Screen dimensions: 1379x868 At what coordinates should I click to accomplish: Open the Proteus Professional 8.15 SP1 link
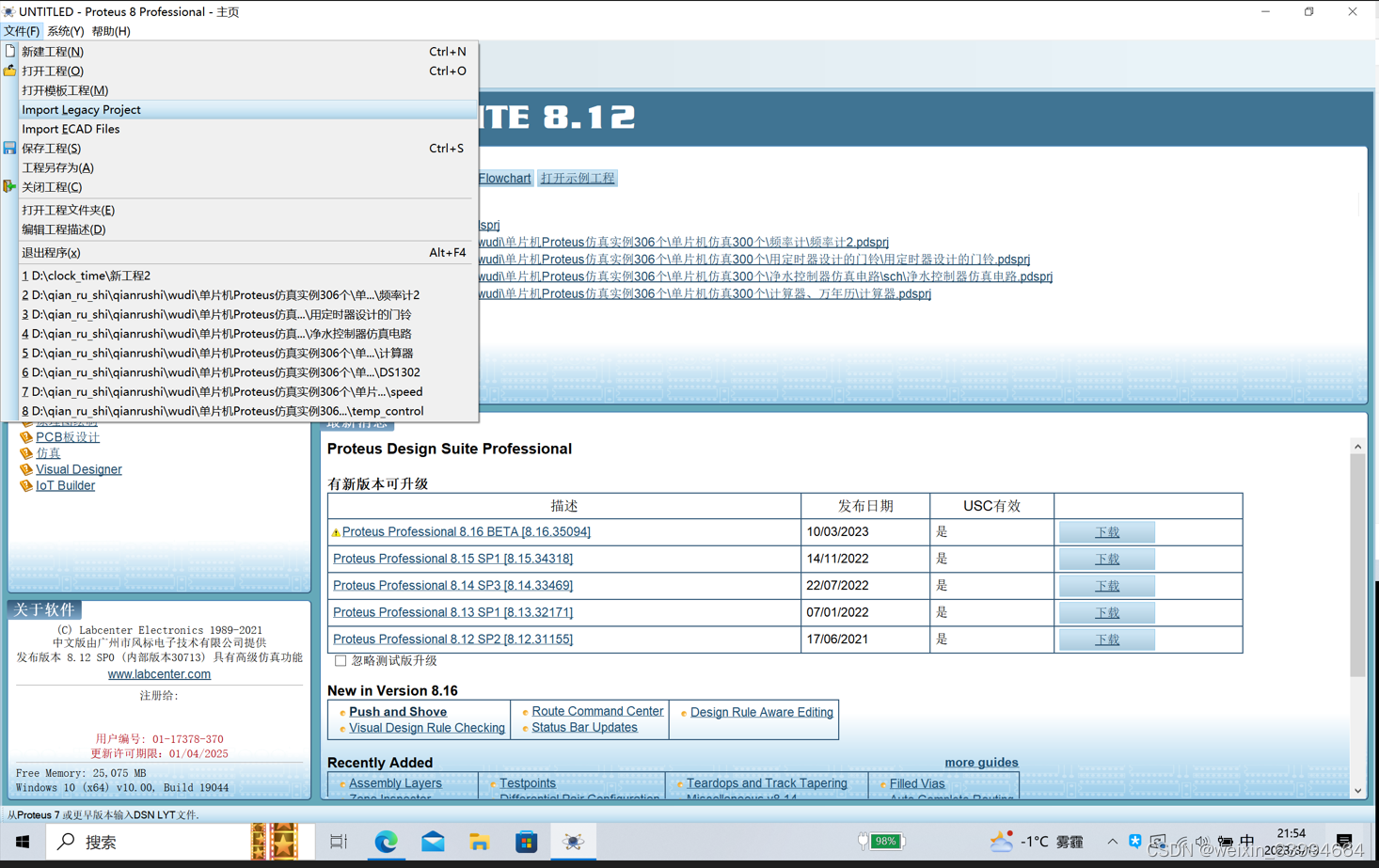tap(452, 559)
